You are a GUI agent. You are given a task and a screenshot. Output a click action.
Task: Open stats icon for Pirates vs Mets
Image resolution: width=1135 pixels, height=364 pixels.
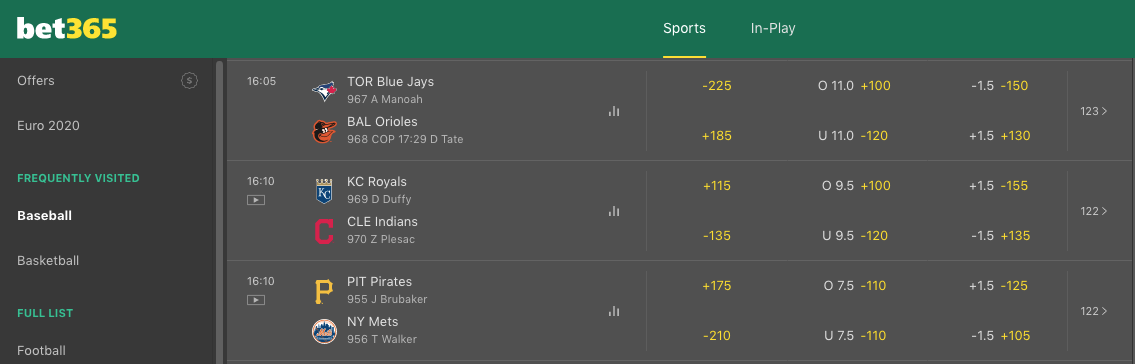click(x=614, y=311)
